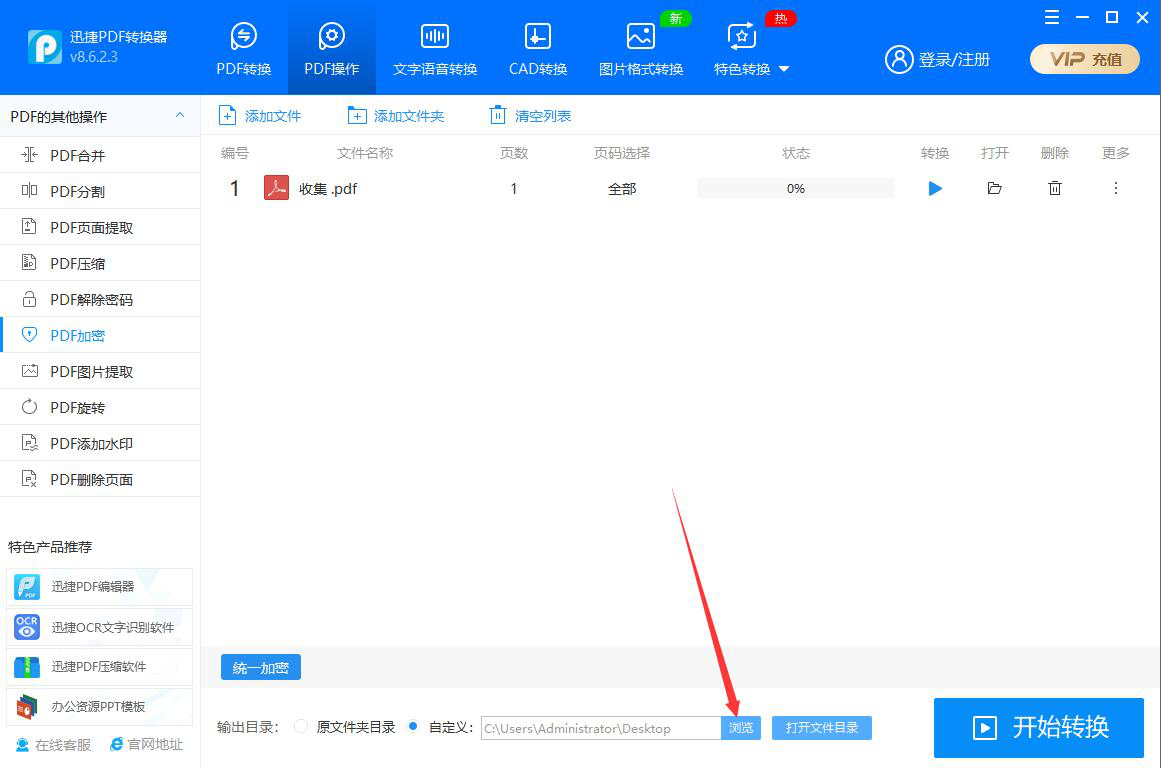Select 原文件夹目录 radio button
This screenshot has height=768, width=1161.
click(301, 727)
